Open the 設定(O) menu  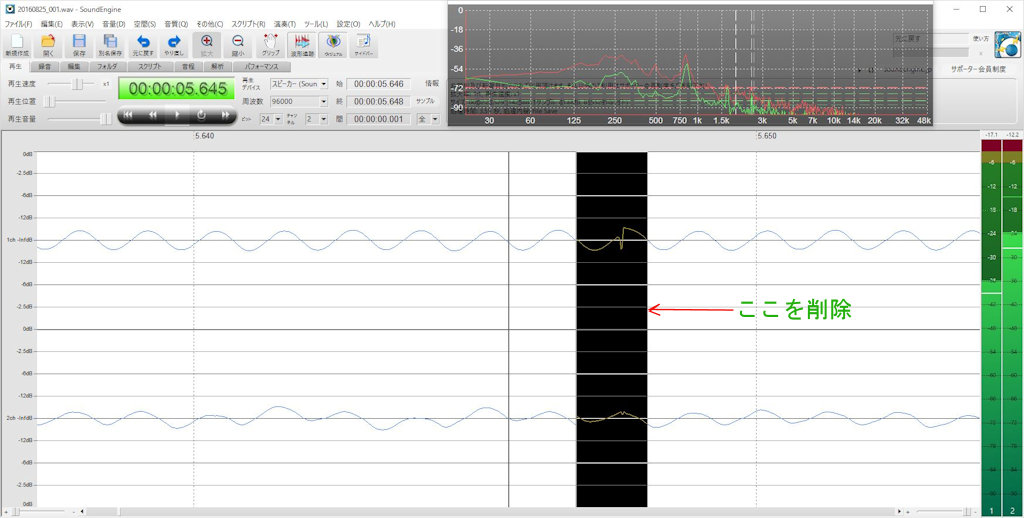pyautogui.click(x=348, y=24)
